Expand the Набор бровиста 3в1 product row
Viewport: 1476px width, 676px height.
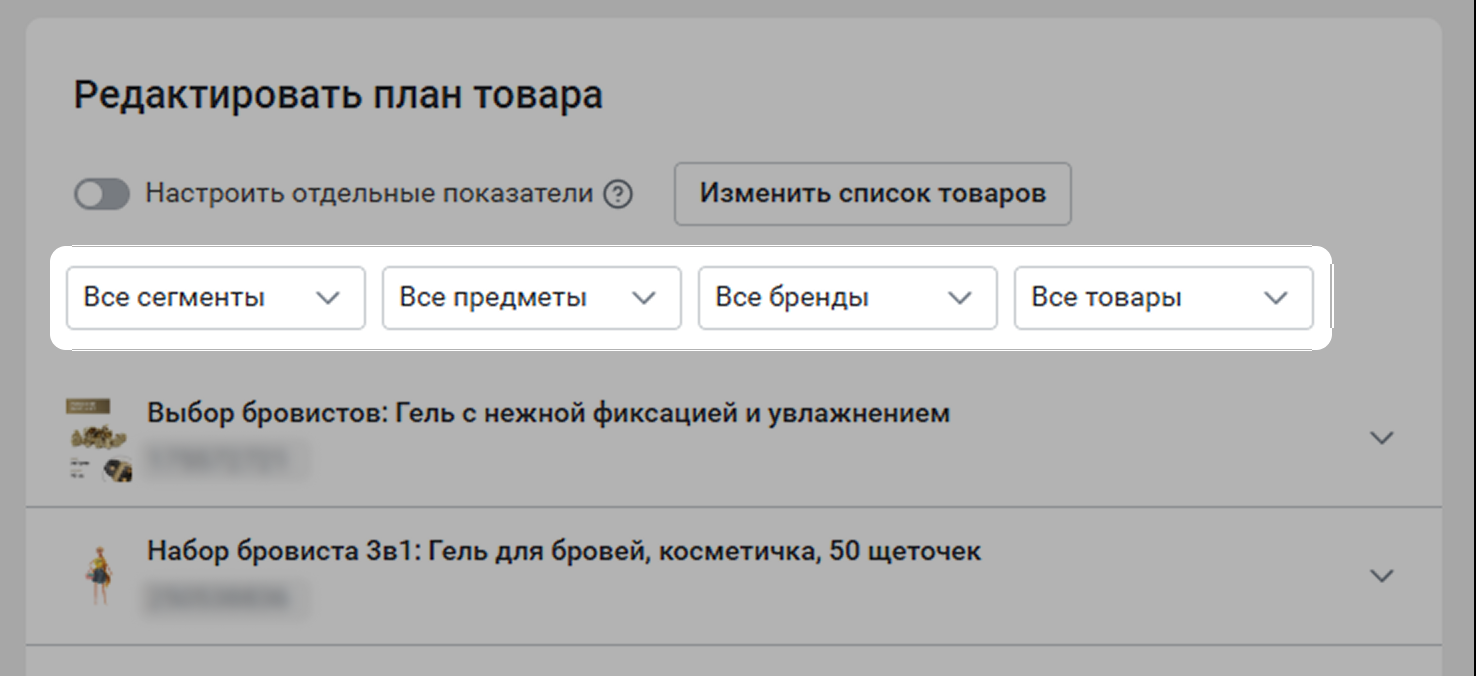[1381, 576]
